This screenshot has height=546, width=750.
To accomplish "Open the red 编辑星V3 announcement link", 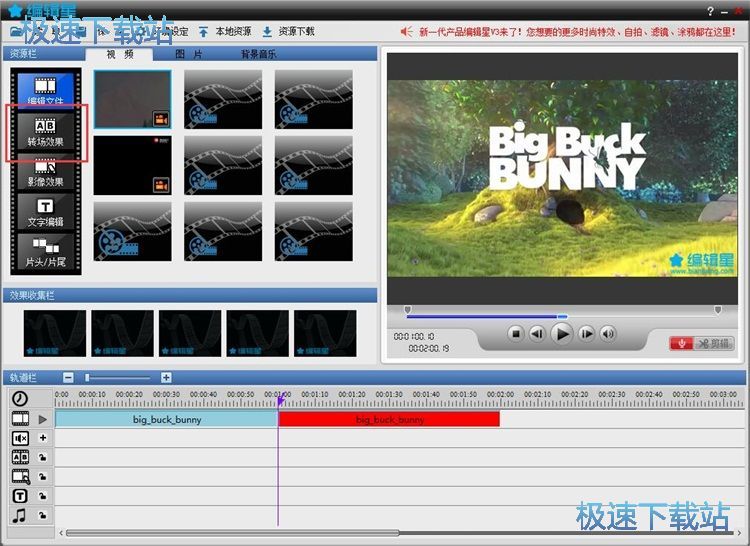I will pos(577,32).
